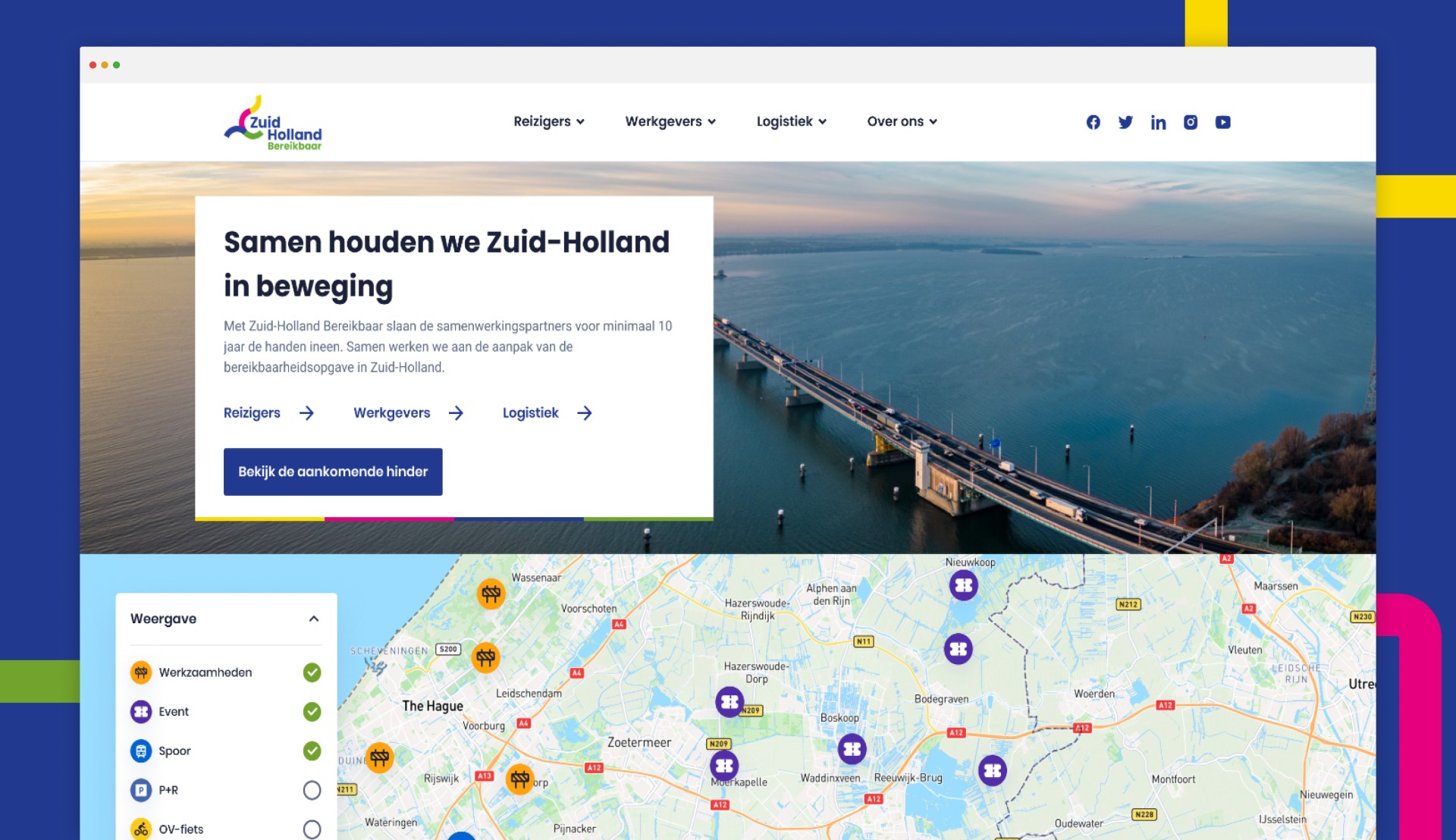Collapse the Weergave panel chevron
Viewport: 1456px width, 840px height.
tap(314, 619)
